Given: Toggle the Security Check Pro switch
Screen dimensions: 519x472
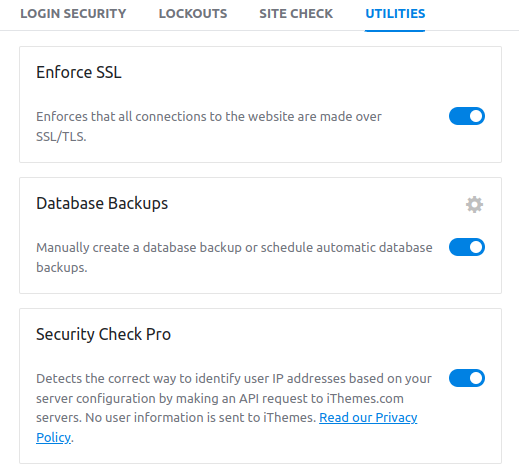Looking at the screenshot, I should click(x=467, y=378).
